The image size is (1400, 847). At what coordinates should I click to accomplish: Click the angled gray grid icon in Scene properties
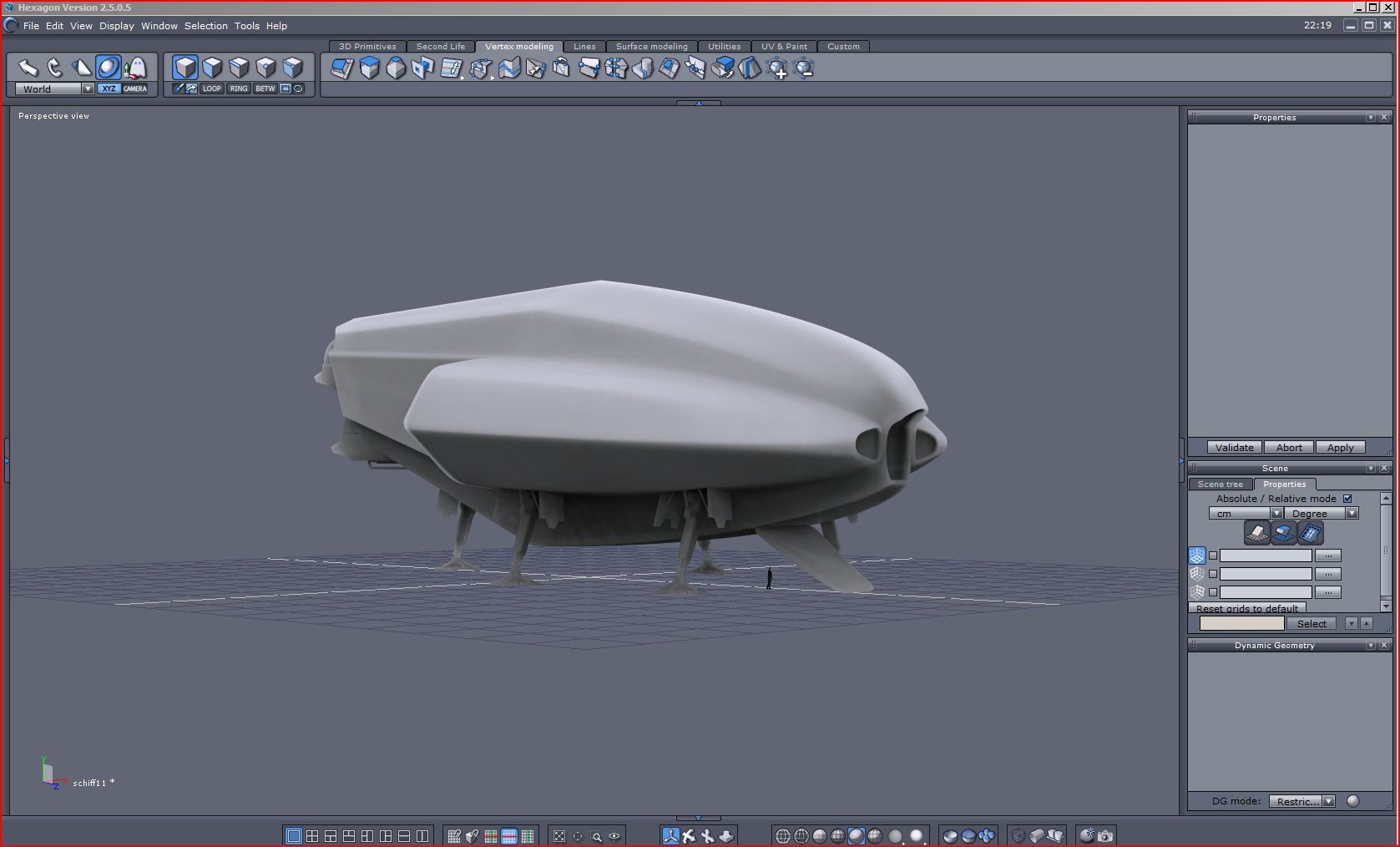[x=1257, y=532]
